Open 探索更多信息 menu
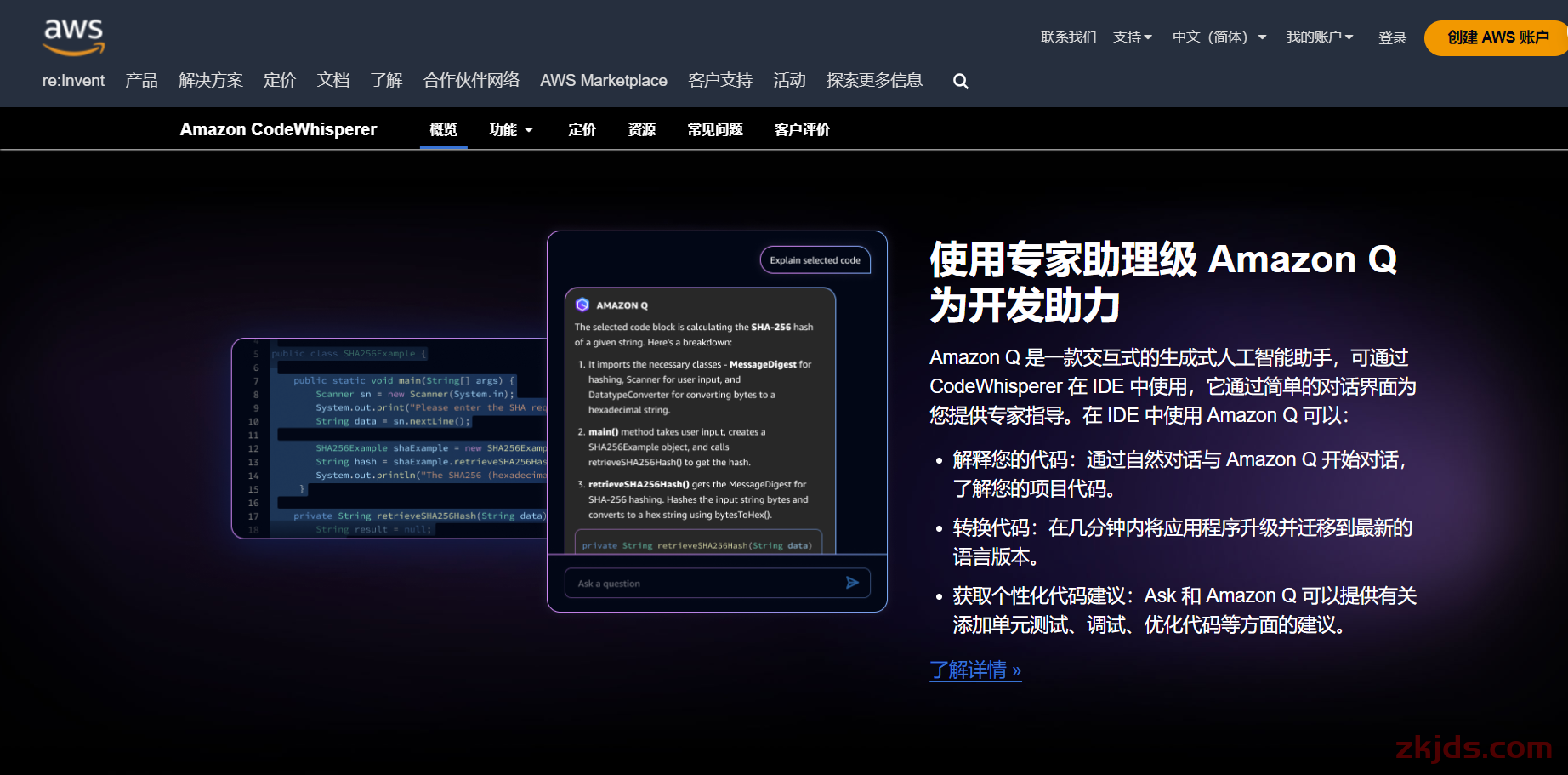Viewport: 1568px width, 775px height. [x=874, y=81]
